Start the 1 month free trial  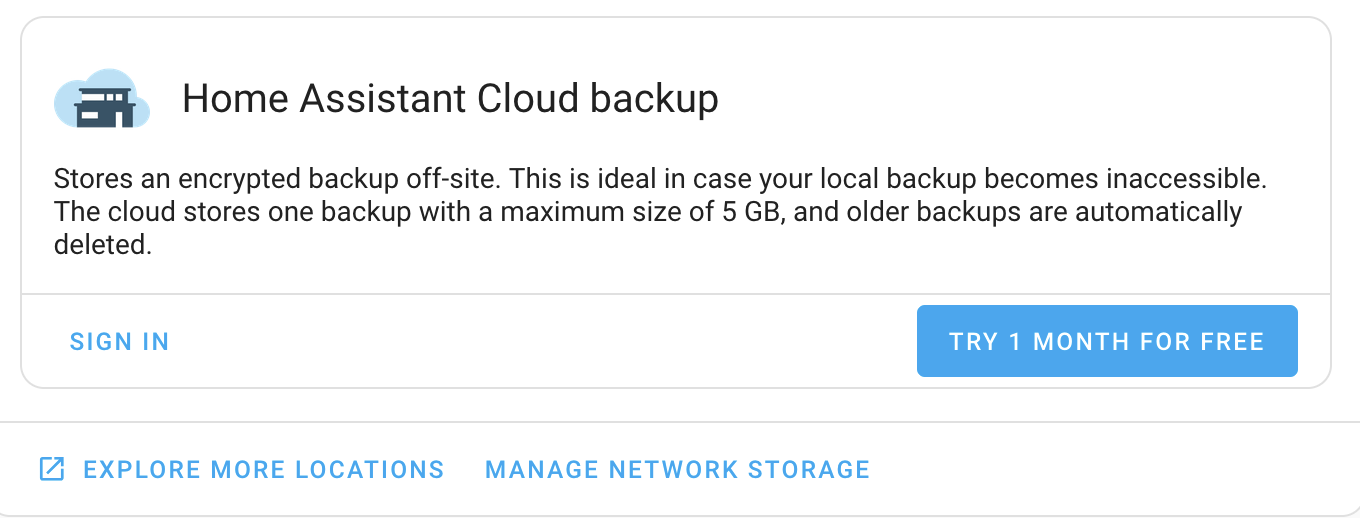click(1107, 341)
